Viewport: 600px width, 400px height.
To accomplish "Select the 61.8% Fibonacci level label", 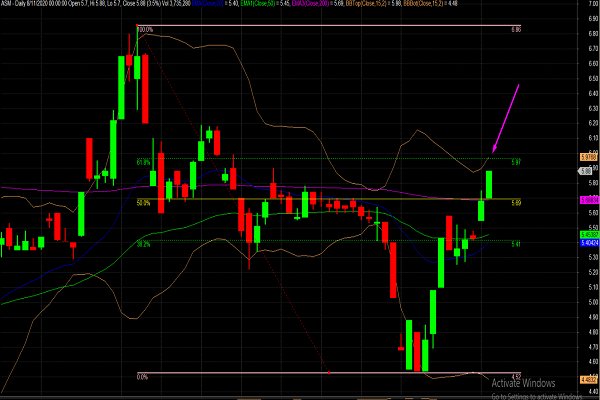I will coord(143,162).
